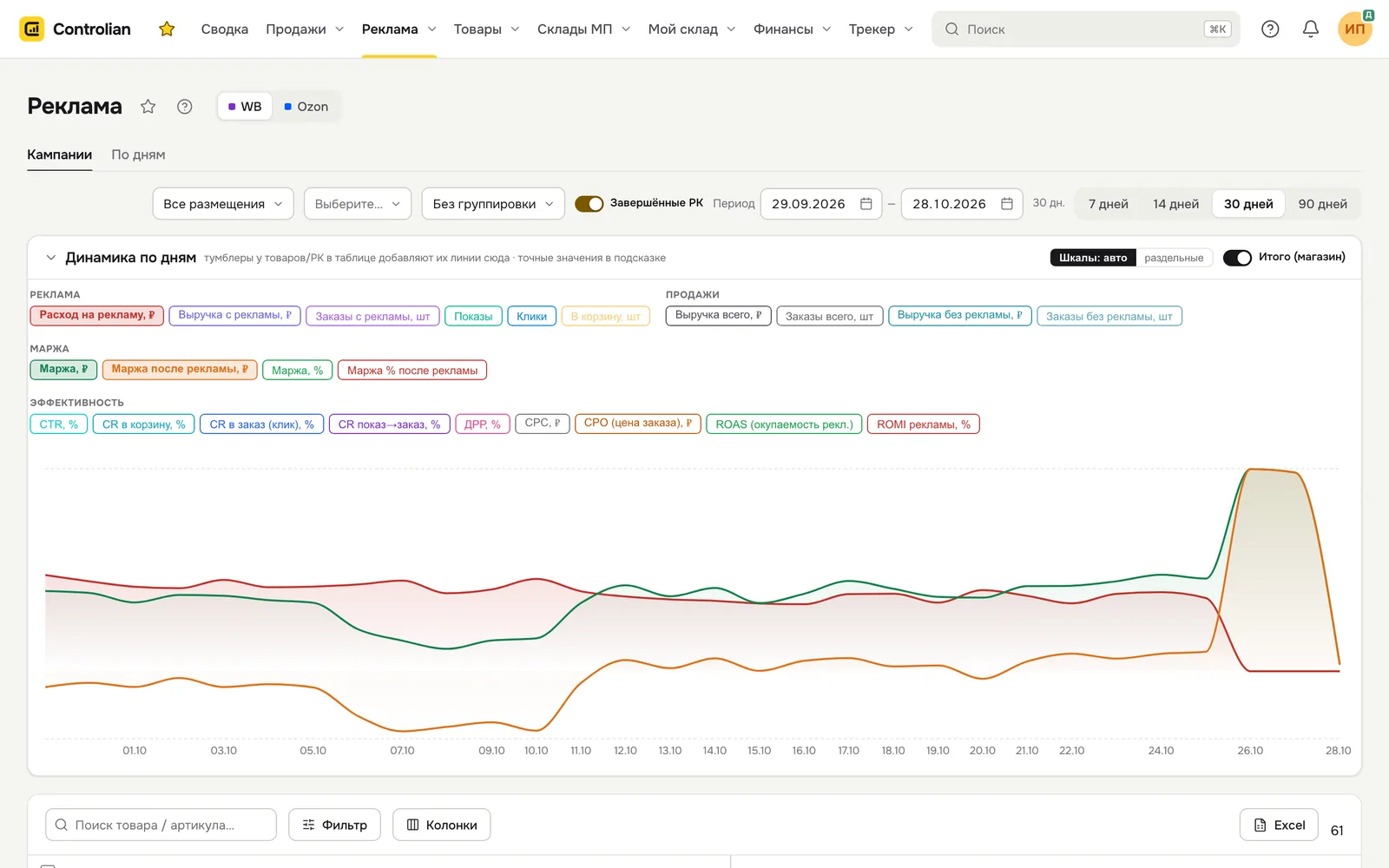Focus Поиск товара / артикула field
This screenshot has width=1389, height=868.
click(x=161, y=825)
